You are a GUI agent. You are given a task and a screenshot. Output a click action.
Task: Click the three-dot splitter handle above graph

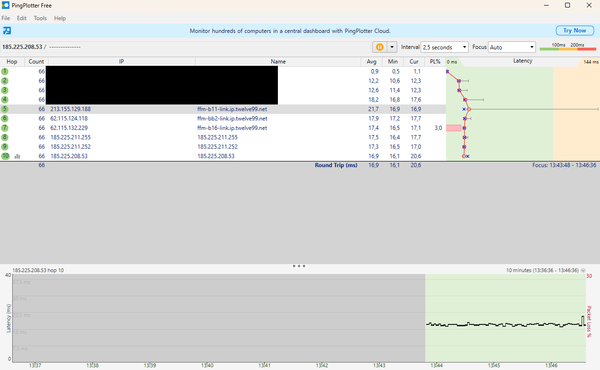coord(299,266)
